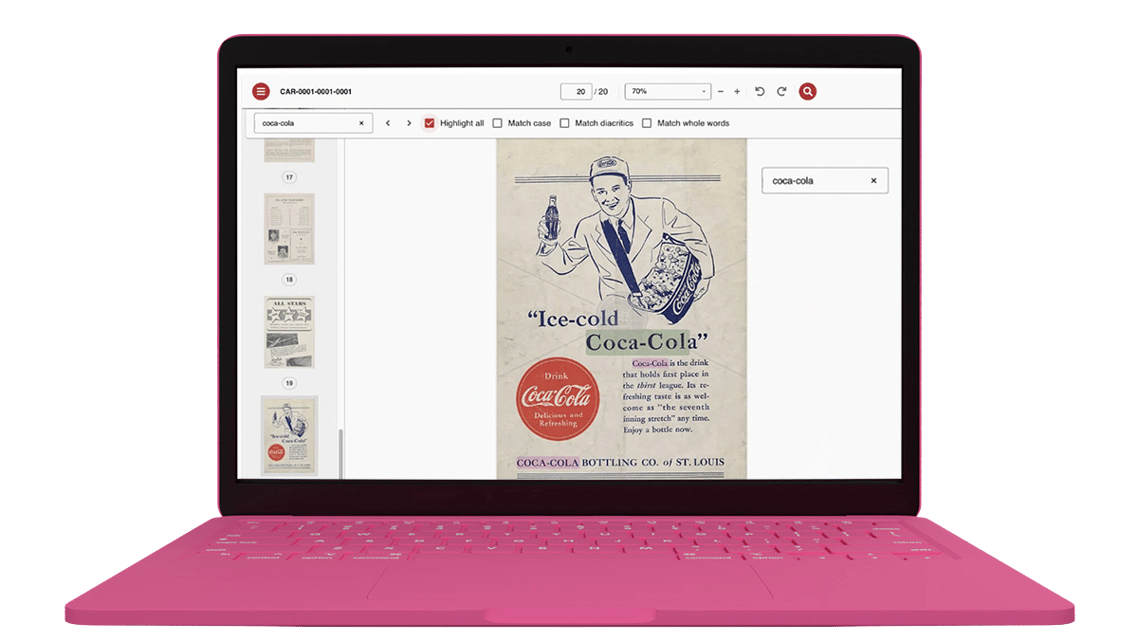
Task: Go to next search match
Action: [409, 123]
